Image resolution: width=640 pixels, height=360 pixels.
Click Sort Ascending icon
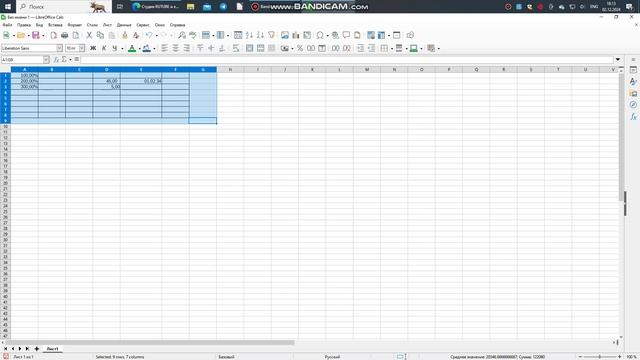pos(249,36)
